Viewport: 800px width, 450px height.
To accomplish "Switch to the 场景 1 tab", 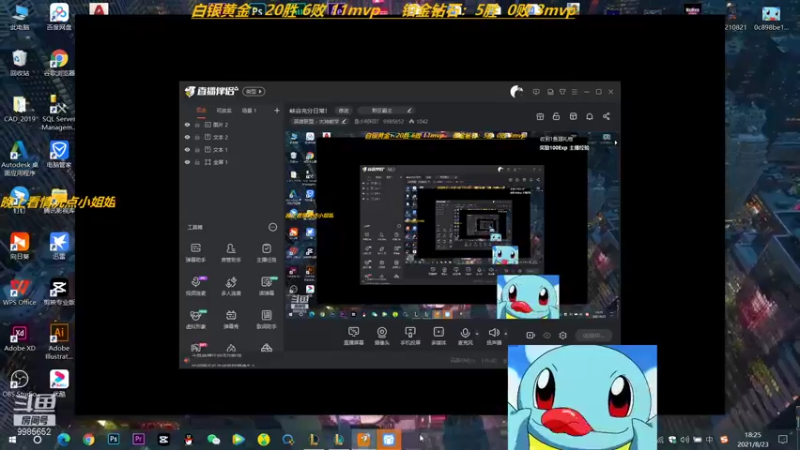I will pyautogui.click(x=249, y=110).
